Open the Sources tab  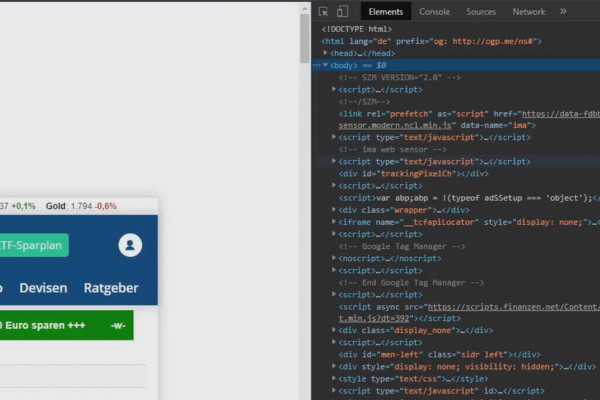click(x=481, y=12)
